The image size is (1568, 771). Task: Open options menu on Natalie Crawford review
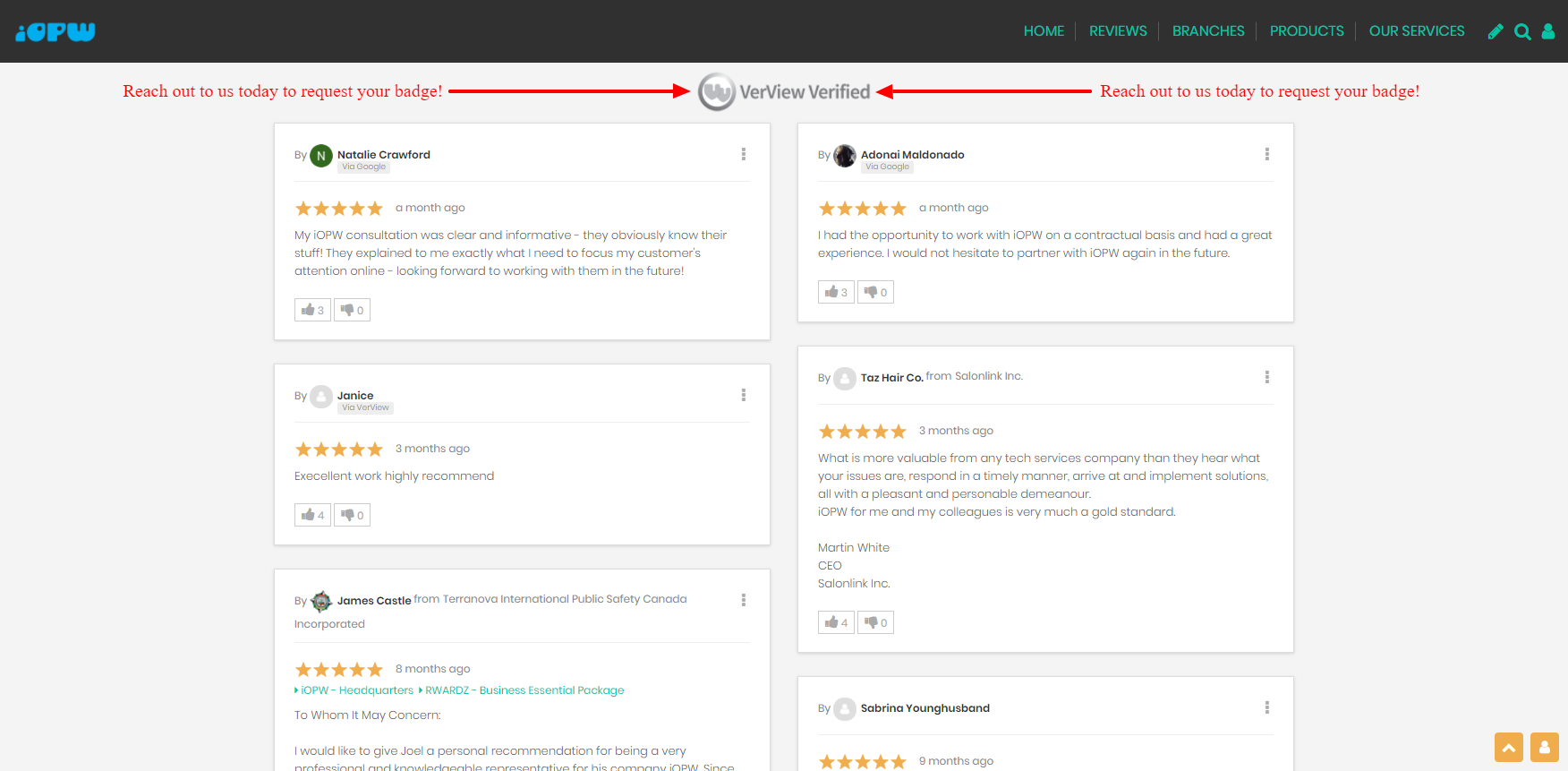point(744,154)
